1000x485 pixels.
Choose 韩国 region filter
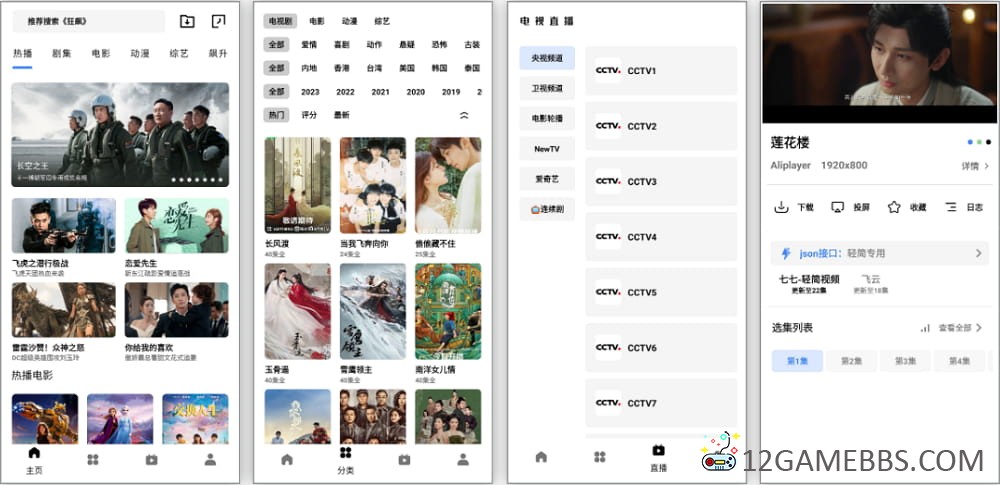[x=439, y=68]
